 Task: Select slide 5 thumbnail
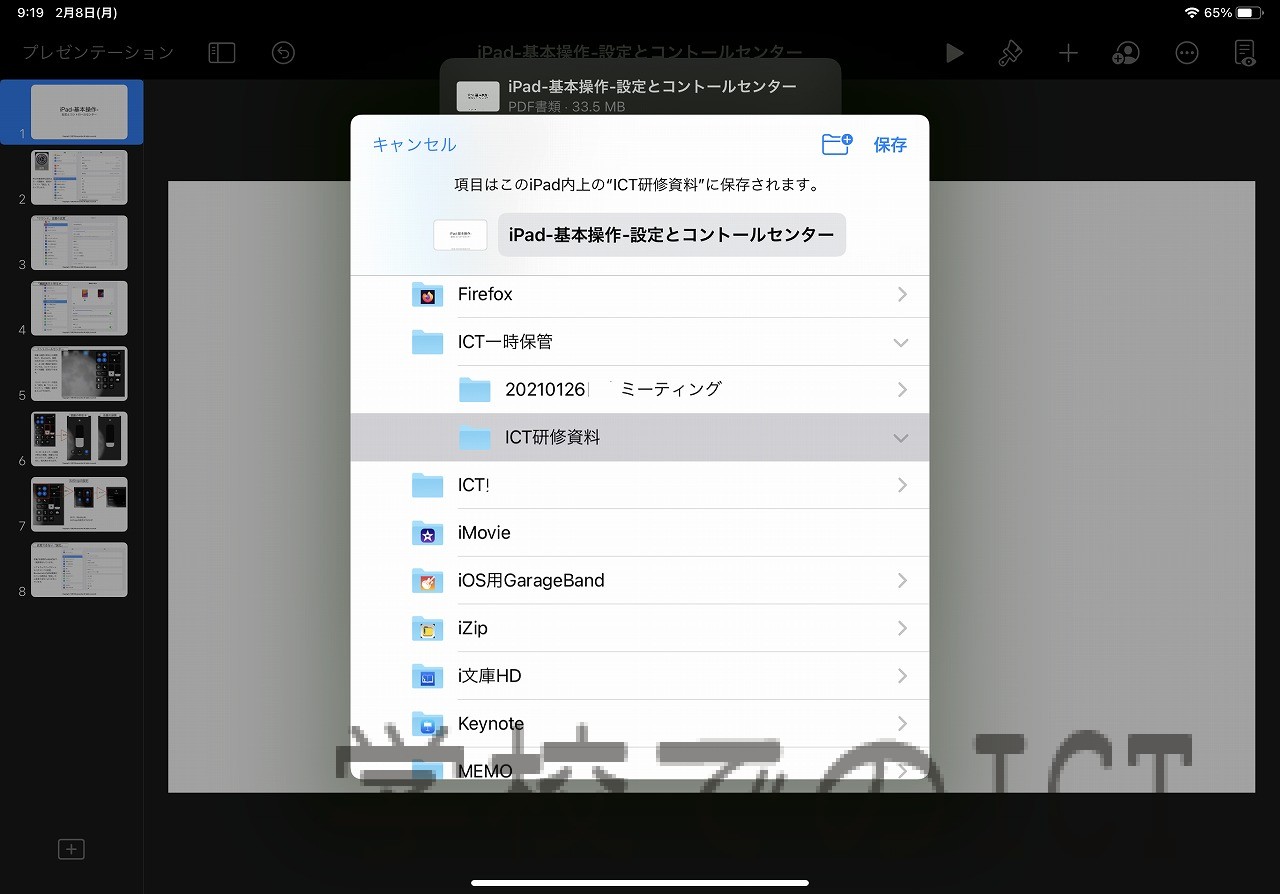(x=79, y=374)
